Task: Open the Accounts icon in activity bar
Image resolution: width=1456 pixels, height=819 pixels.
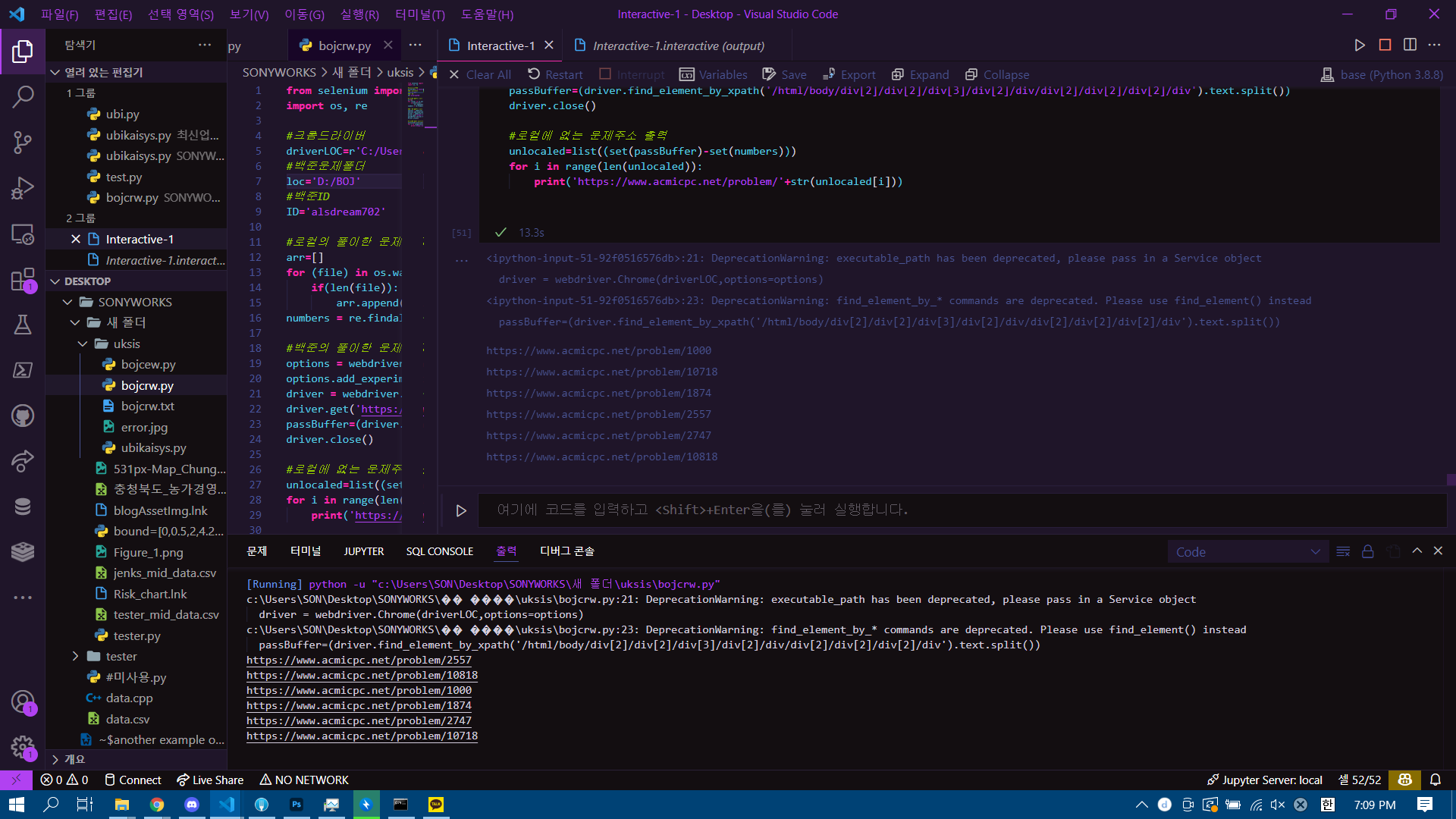Action: pyautogui.click(x=23, y=702)
